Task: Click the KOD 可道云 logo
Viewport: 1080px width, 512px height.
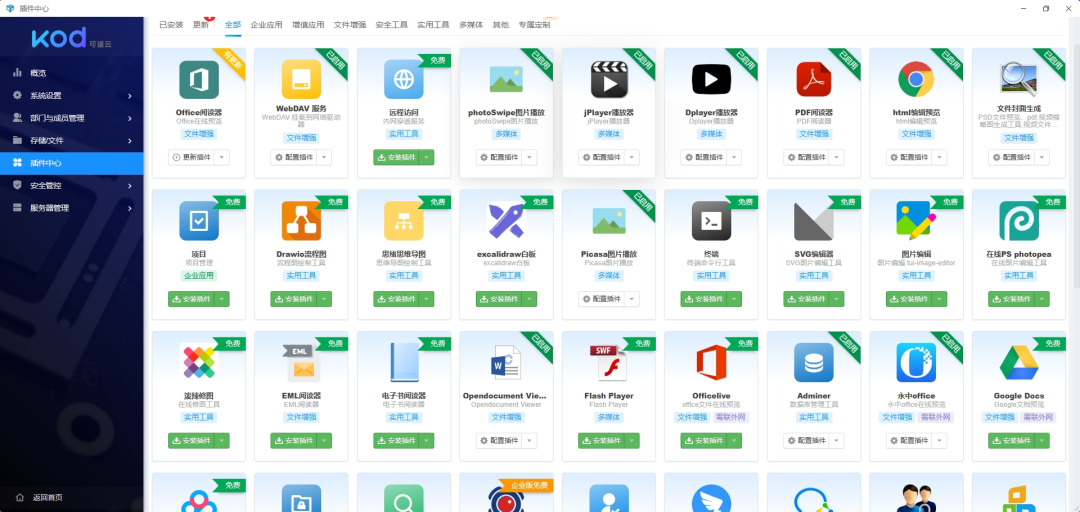Action: pos(71,39)
